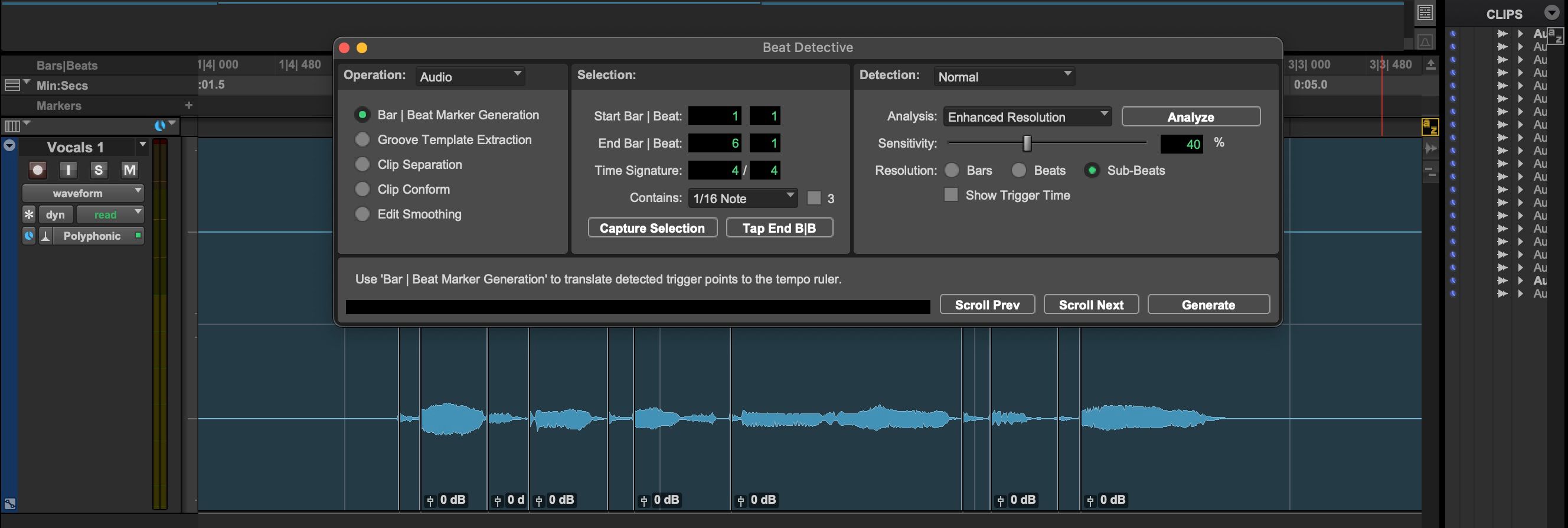
Task: Click the Analyze button
Action: click(x=1191, y=116)
